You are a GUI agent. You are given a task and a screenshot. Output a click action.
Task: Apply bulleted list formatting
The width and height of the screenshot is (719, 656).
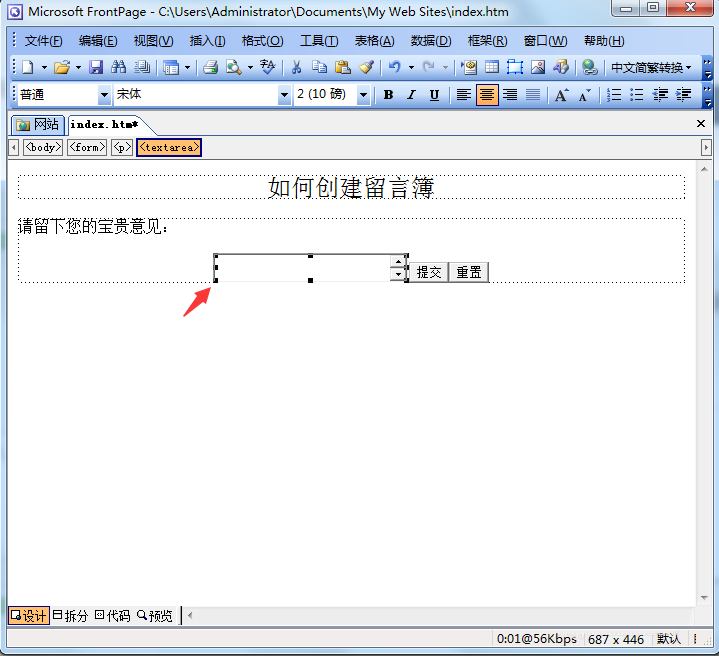coord(637,95)
